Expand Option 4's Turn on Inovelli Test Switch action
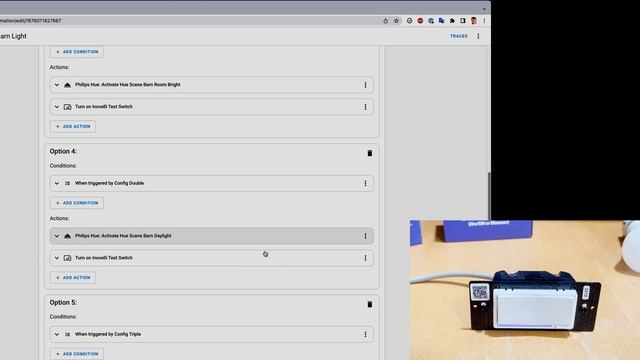The width and height of the screenshot is (640, 360). [57, 258]
